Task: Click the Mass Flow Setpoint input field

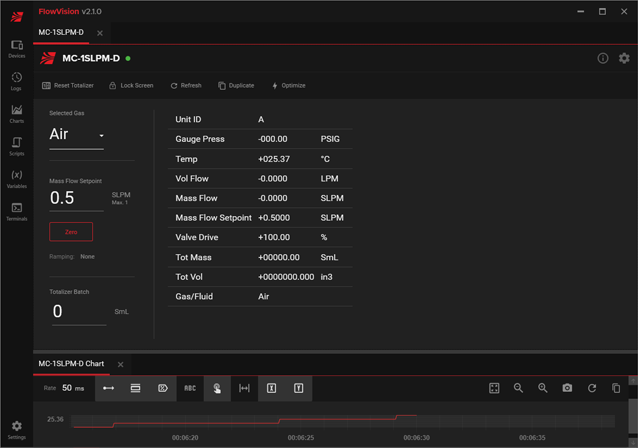Action: [76, 198]
